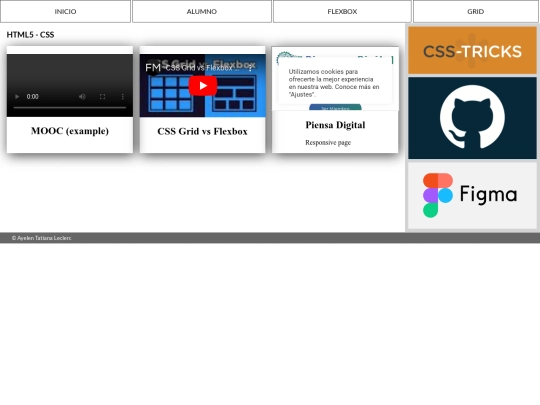Open the MOOC video more-options menu
The height and width of the screenshot is (405, 540).
[x=123, y=97]
